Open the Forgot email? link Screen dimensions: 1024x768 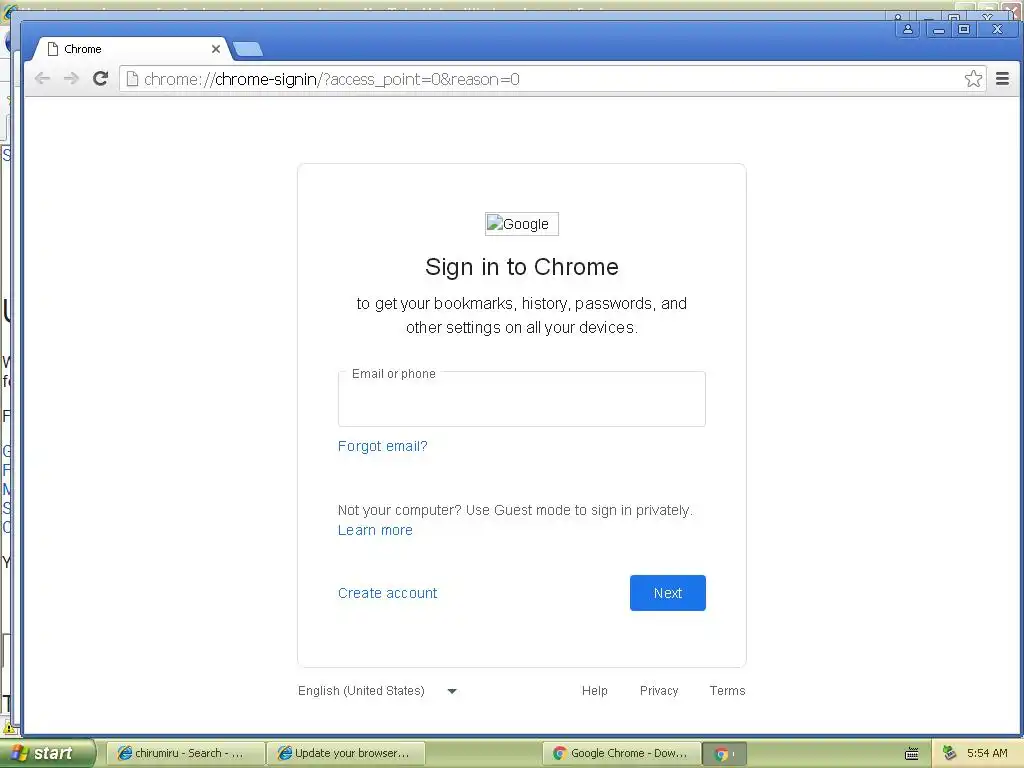coord(383,446)
